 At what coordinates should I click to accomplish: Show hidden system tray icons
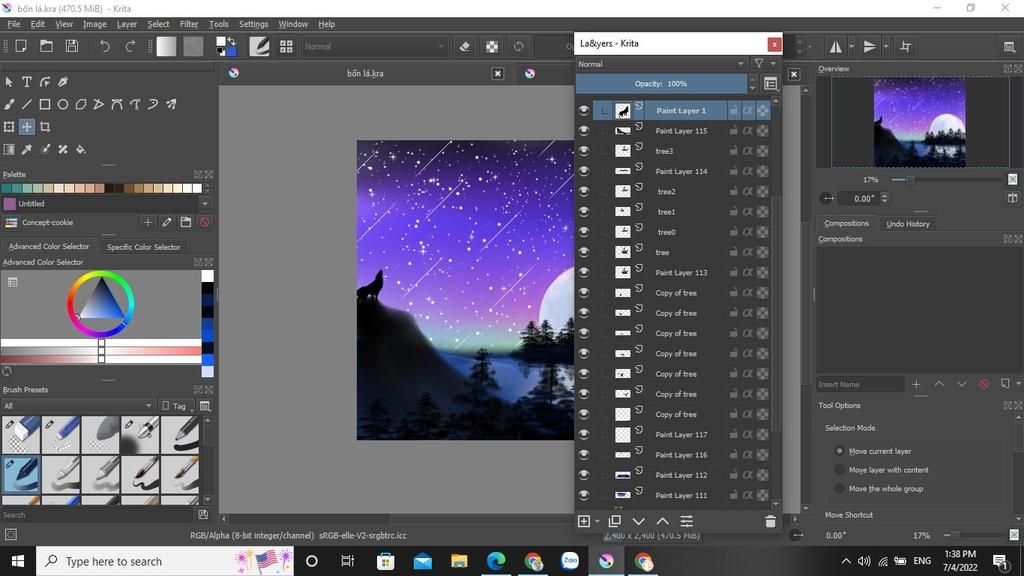(x=846, y=561)
